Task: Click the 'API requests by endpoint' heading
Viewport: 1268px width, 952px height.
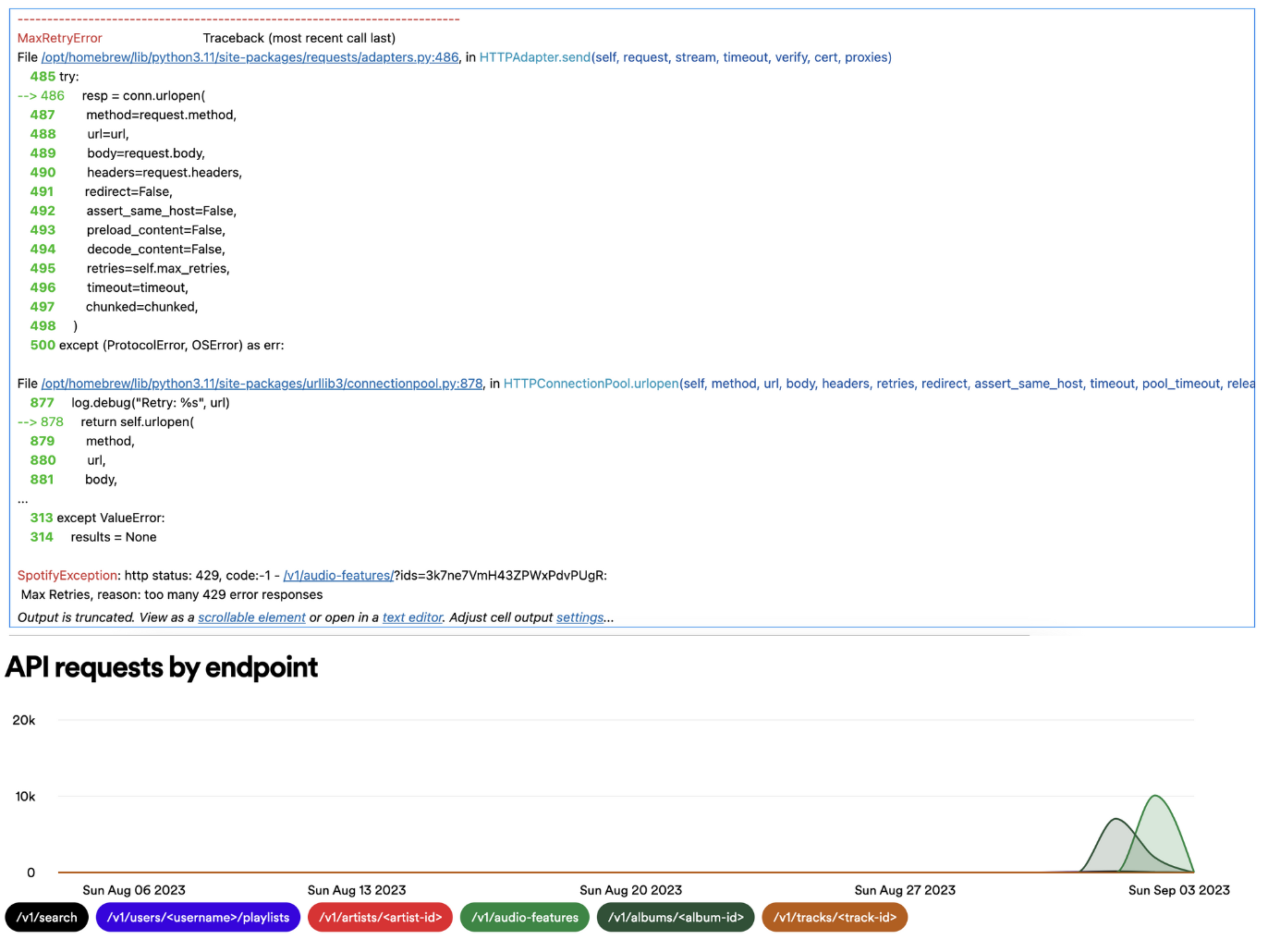Action: (162, 666)
